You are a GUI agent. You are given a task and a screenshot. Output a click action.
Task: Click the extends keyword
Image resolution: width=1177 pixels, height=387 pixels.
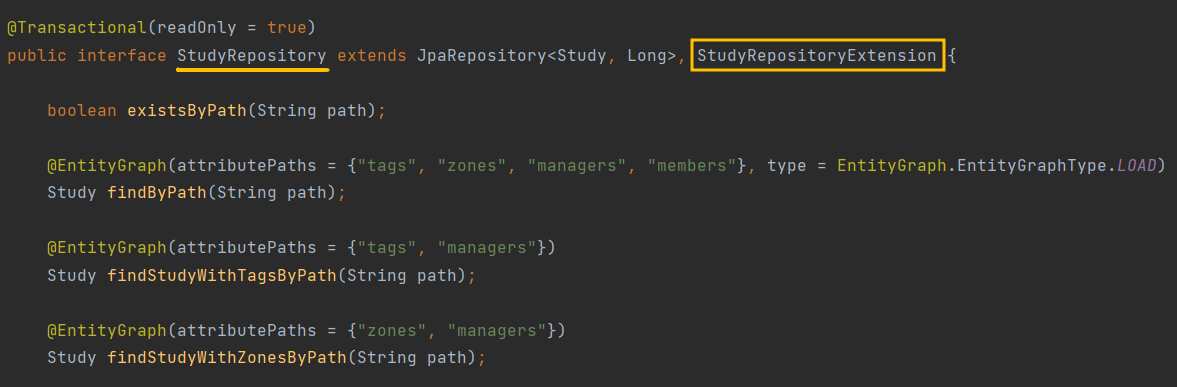[x=372, y=56]
